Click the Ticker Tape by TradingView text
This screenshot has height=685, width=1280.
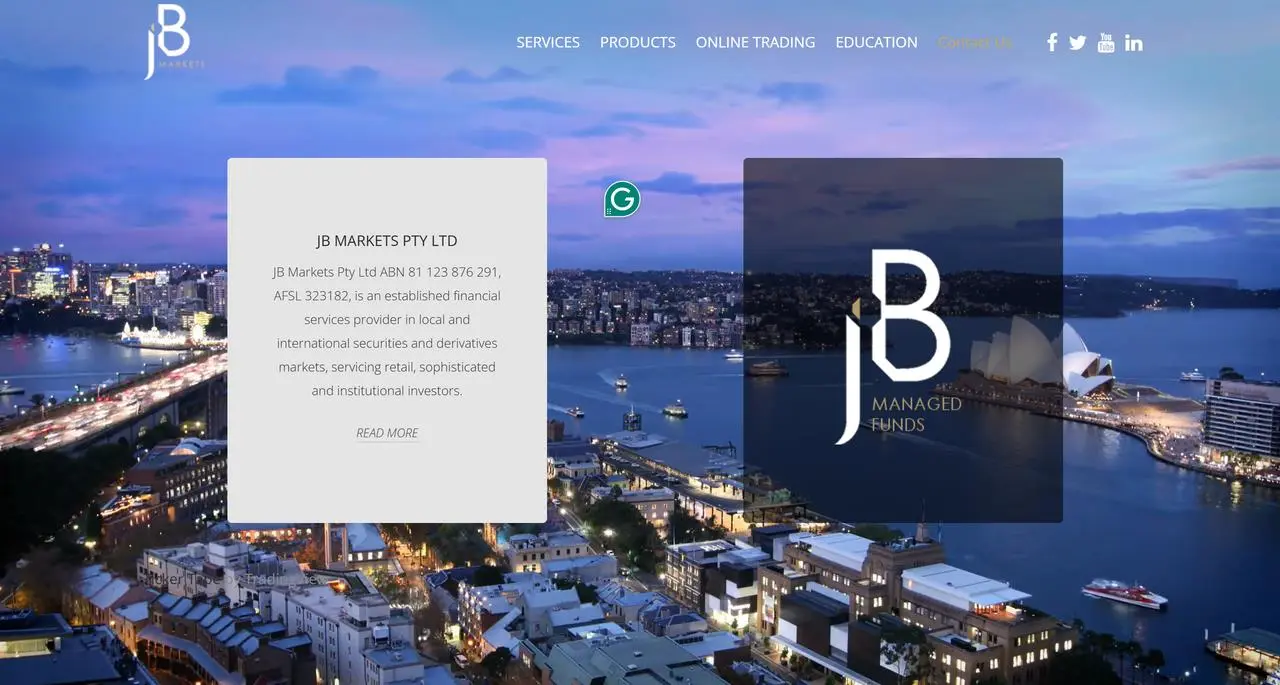[x=232, y=578]
